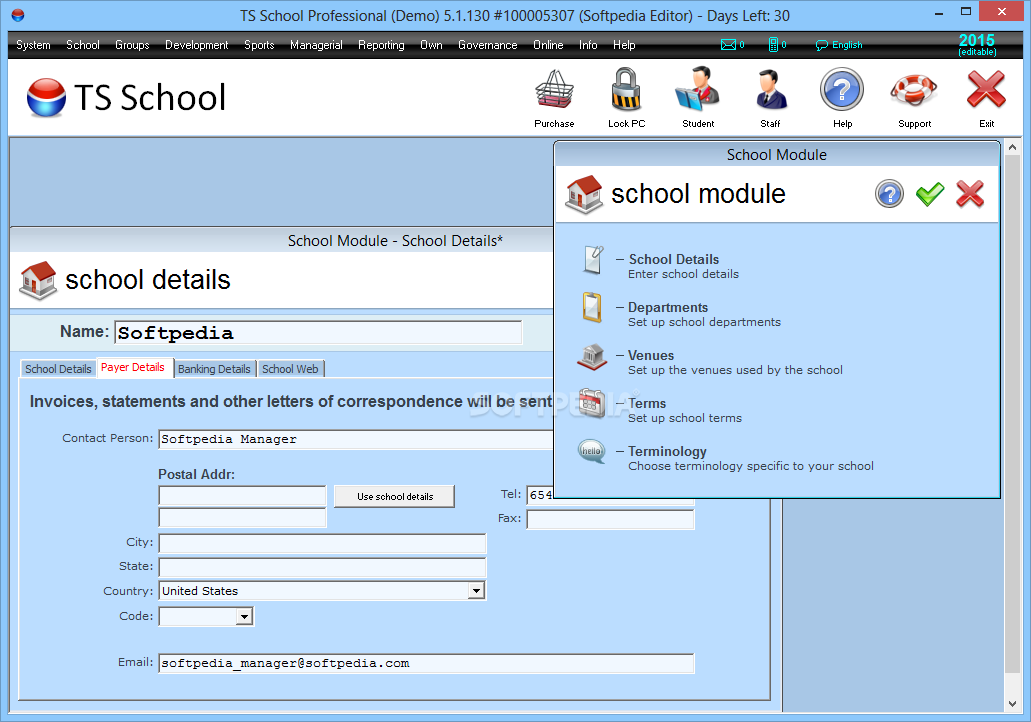
Task: Open the Governance menu
Action: 487,45
